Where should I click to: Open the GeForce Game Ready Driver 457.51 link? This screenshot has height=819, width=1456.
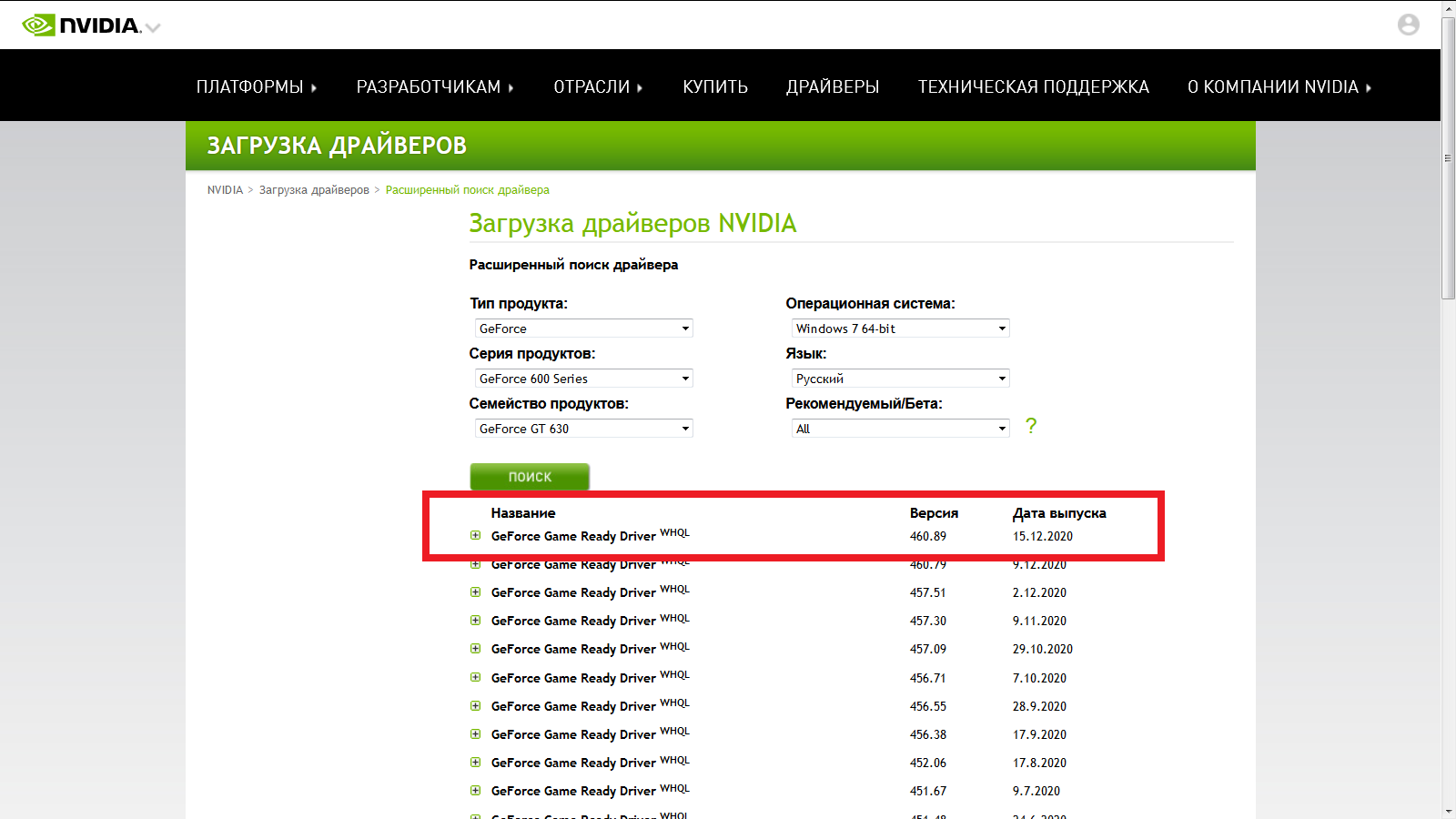point(591,591)
